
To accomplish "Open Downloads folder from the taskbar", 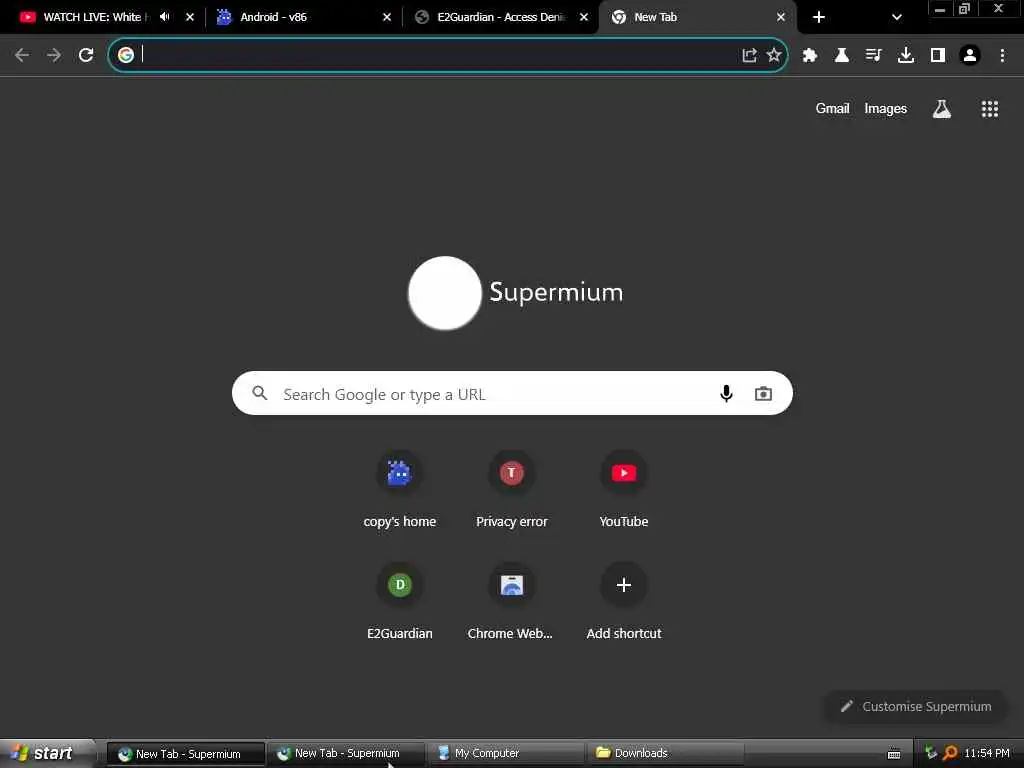I will point(665,754).
